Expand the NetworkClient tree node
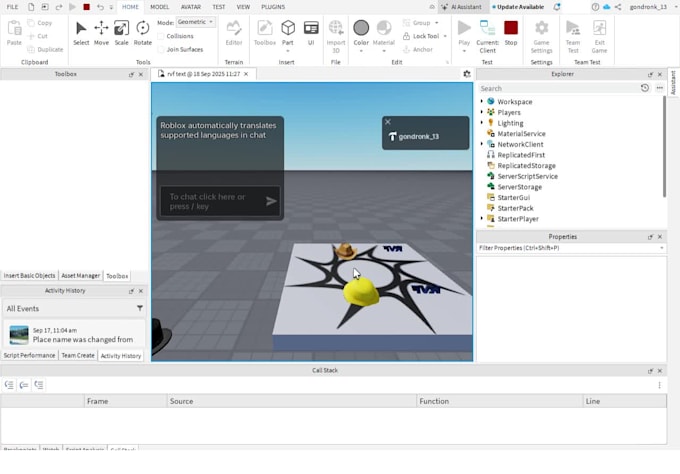Viewport: 680px width, 474px height. [481, 144]
